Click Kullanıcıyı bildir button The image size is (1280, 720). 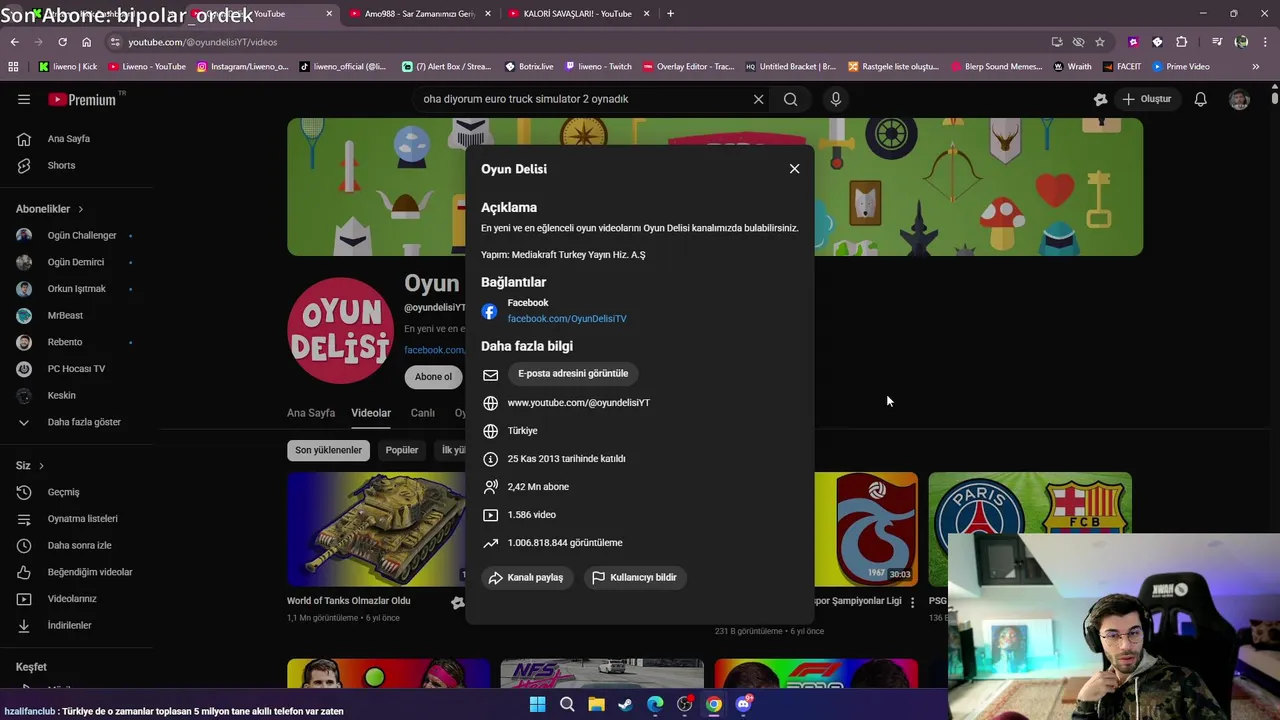[x=635, y=577]
